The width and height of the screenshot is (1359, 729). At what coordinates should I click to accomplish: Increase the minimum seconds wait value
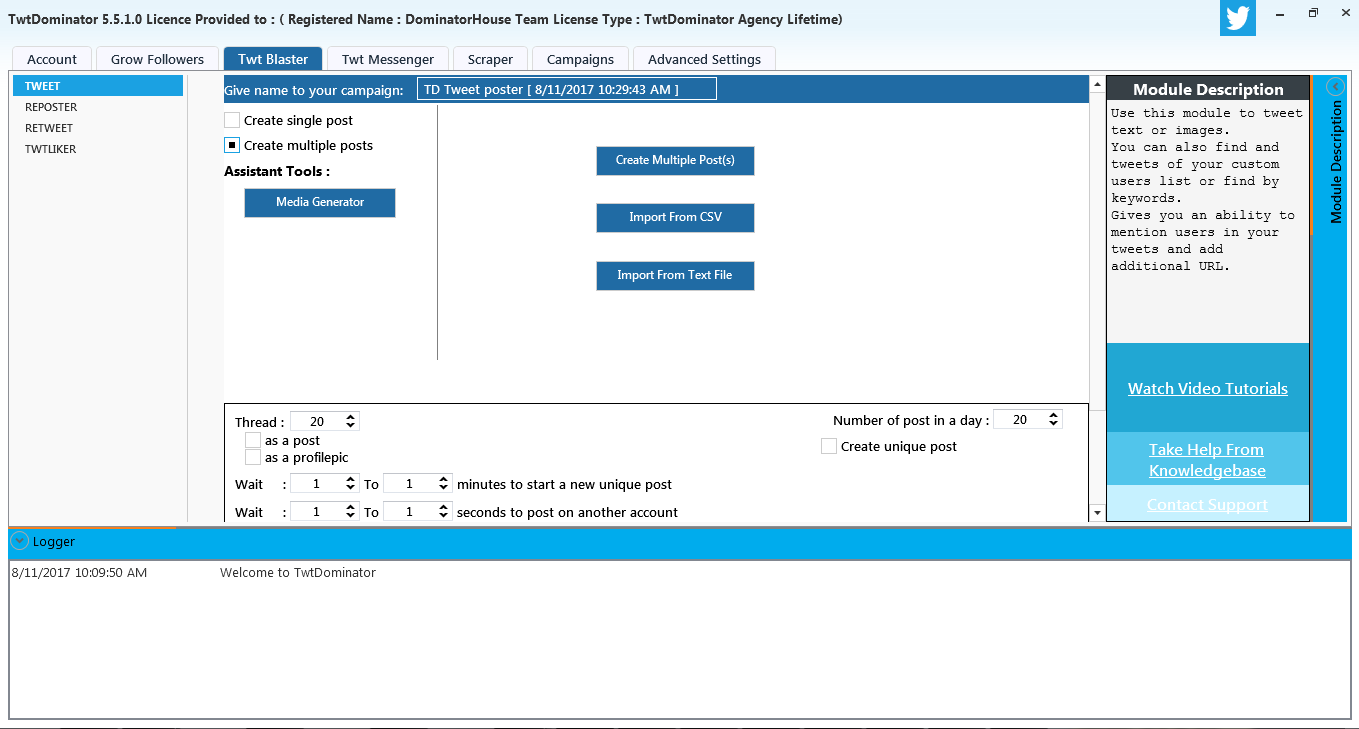click(x=350, y=508)
